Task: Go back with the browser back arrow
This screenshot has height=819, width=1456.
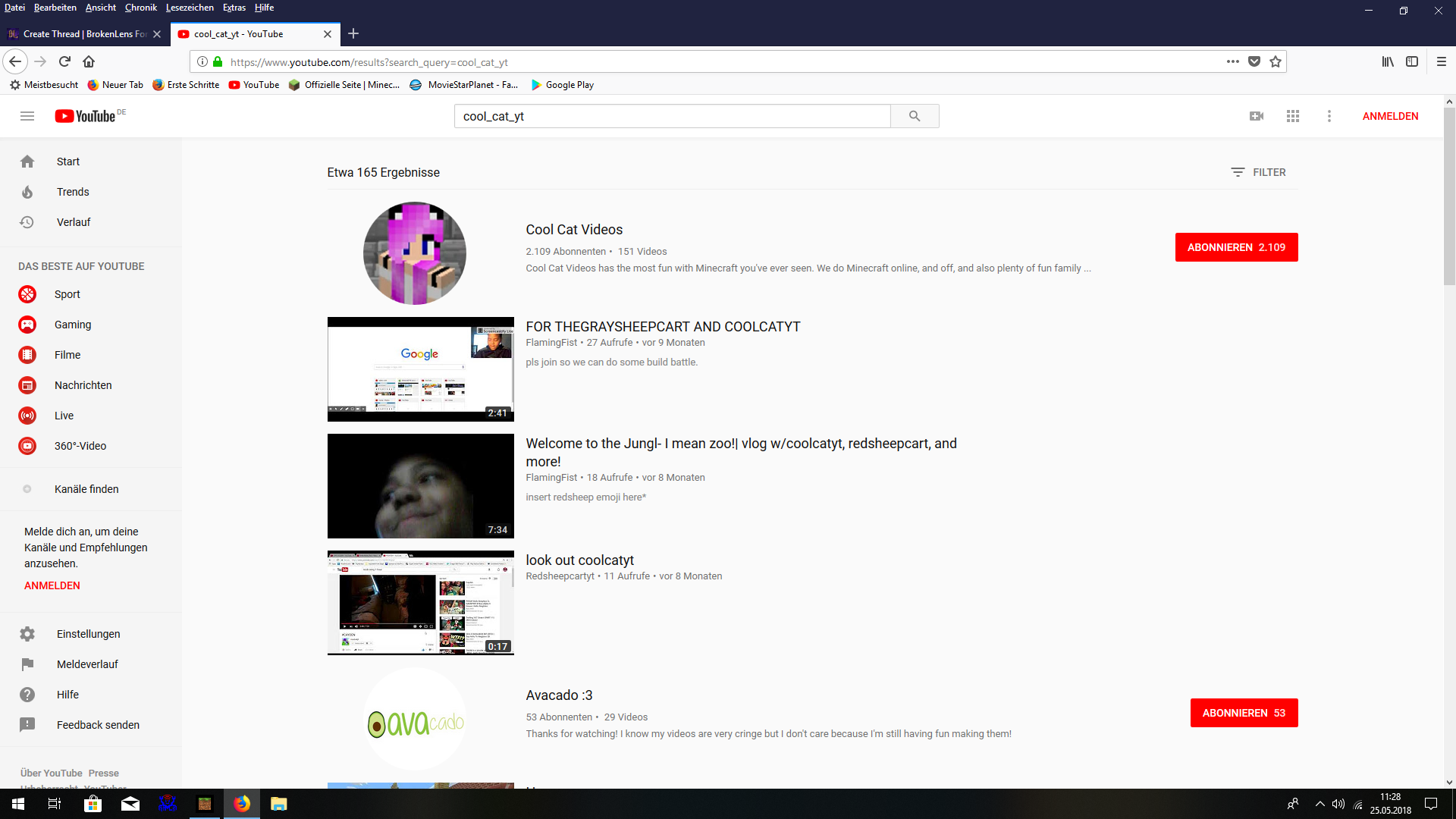Action: [x=15, y=61]
